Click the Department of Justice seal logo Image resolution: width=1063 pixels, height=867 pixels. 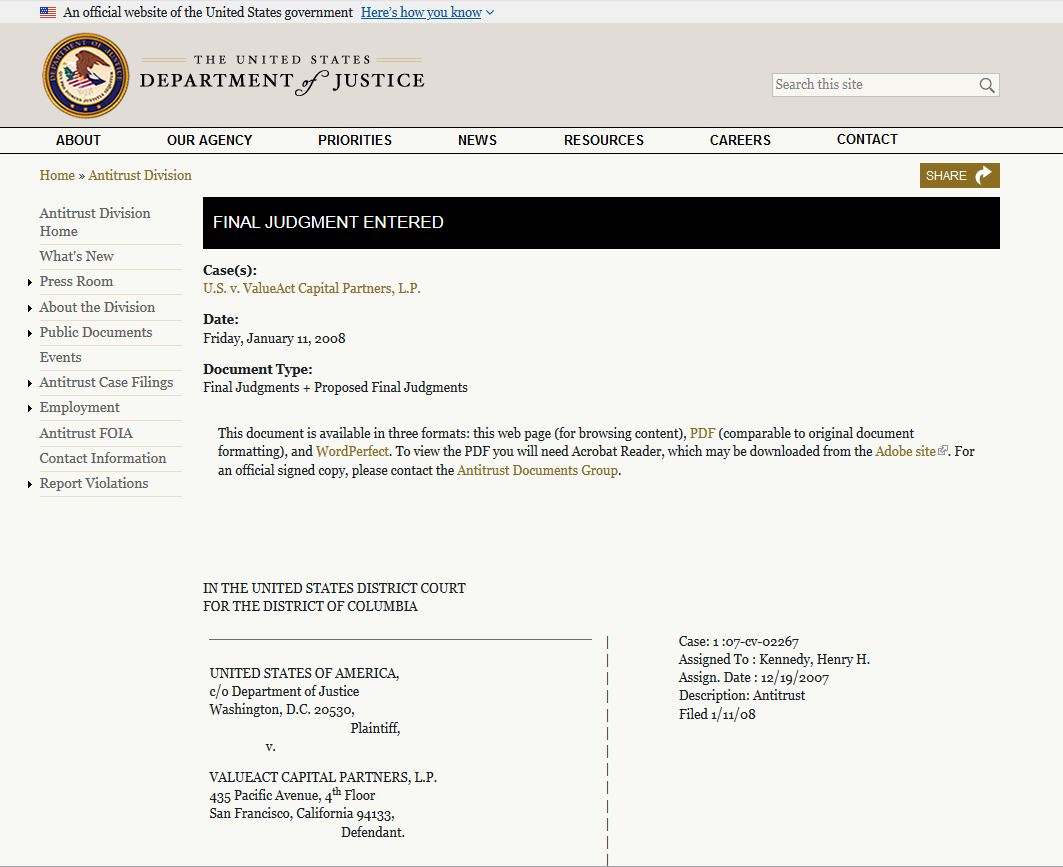coord(85,76)
